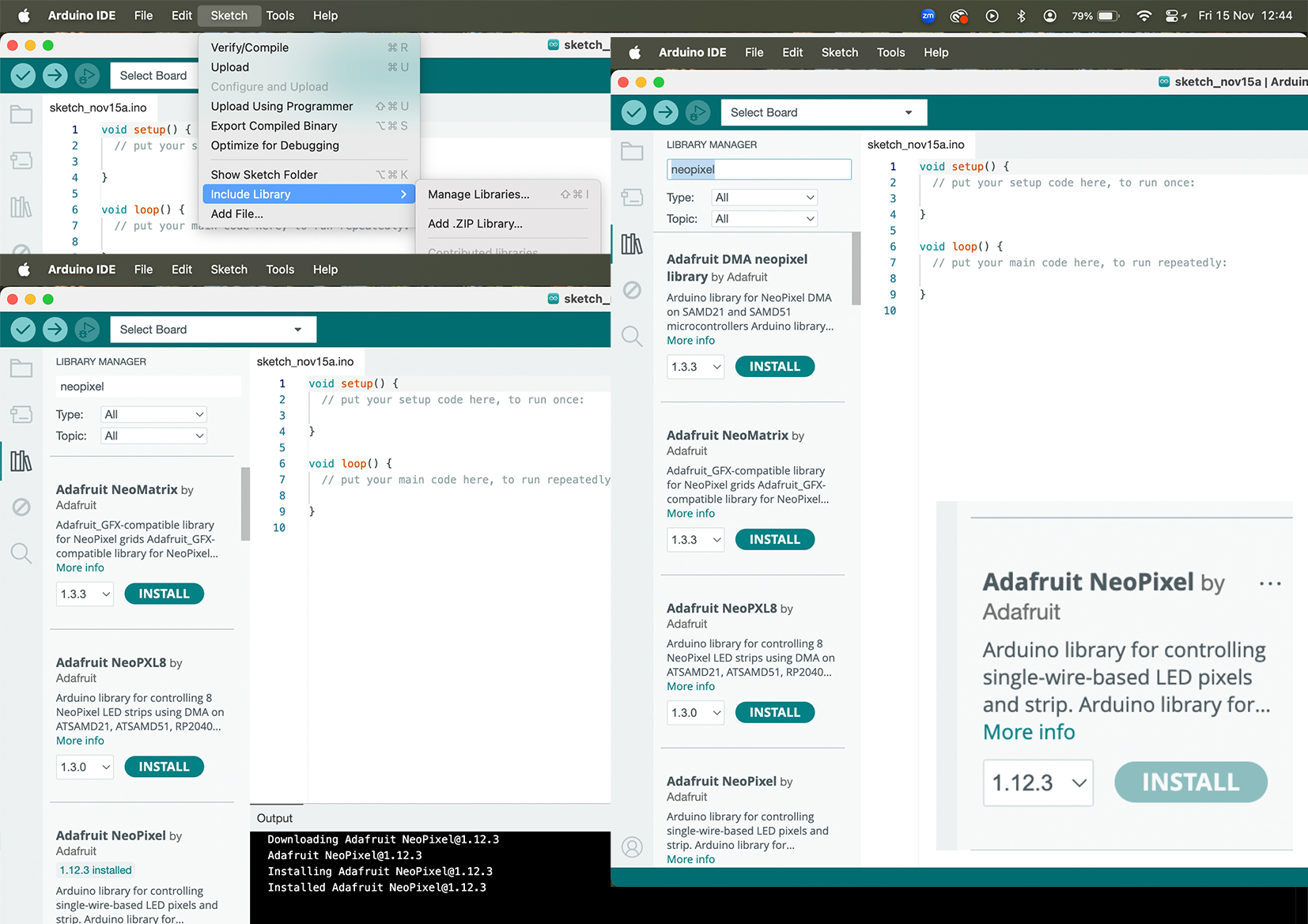Open More info under NeoMatrix in bottom-left window
1308x924 pixels.
coord(80,568)
